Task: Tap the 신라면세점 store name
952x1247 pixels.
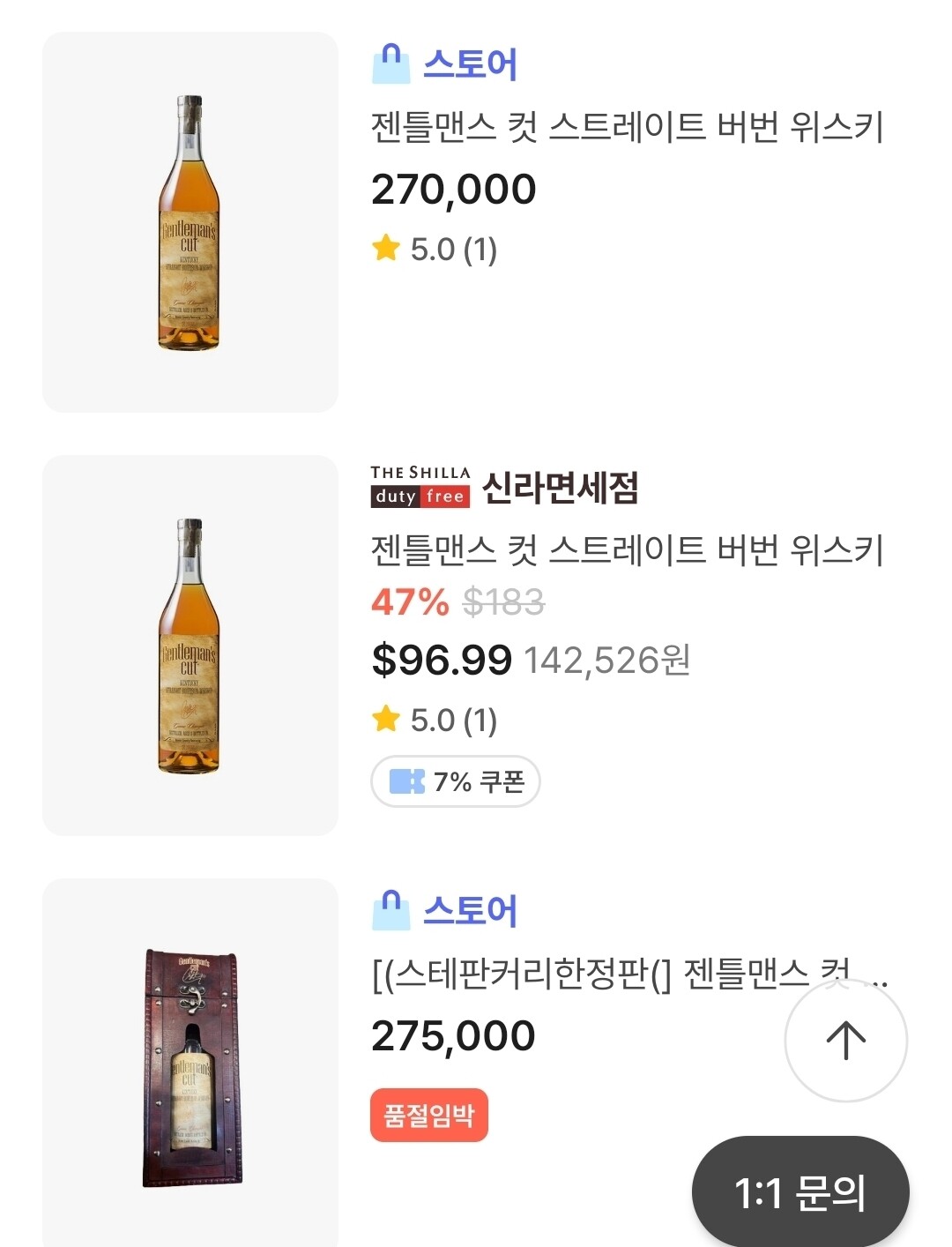Action: pyautogui.click(x=560, y=487)
